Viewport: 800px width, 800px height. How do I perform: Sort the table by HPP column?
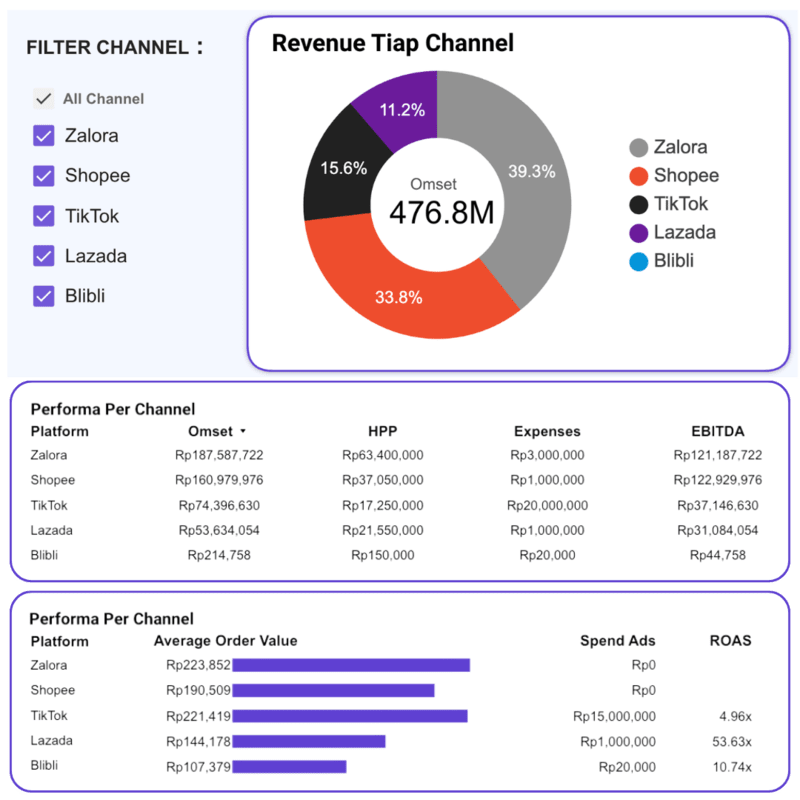coord(382,432)
